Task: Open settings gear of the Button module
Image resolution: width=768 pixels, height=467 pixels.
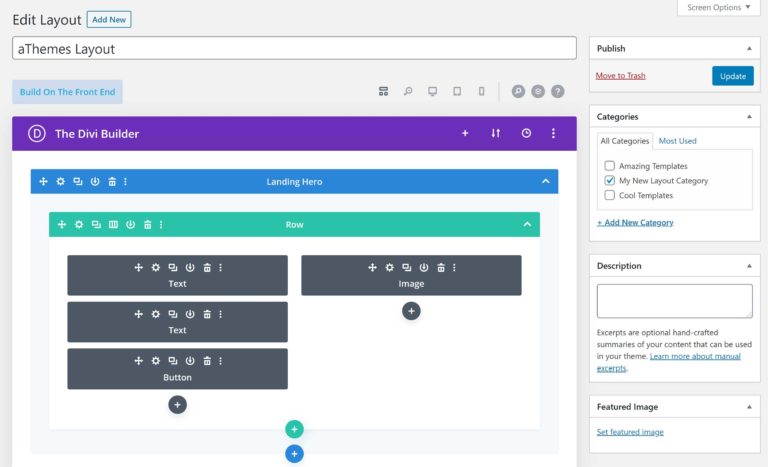Action: (x=156, y=361)
